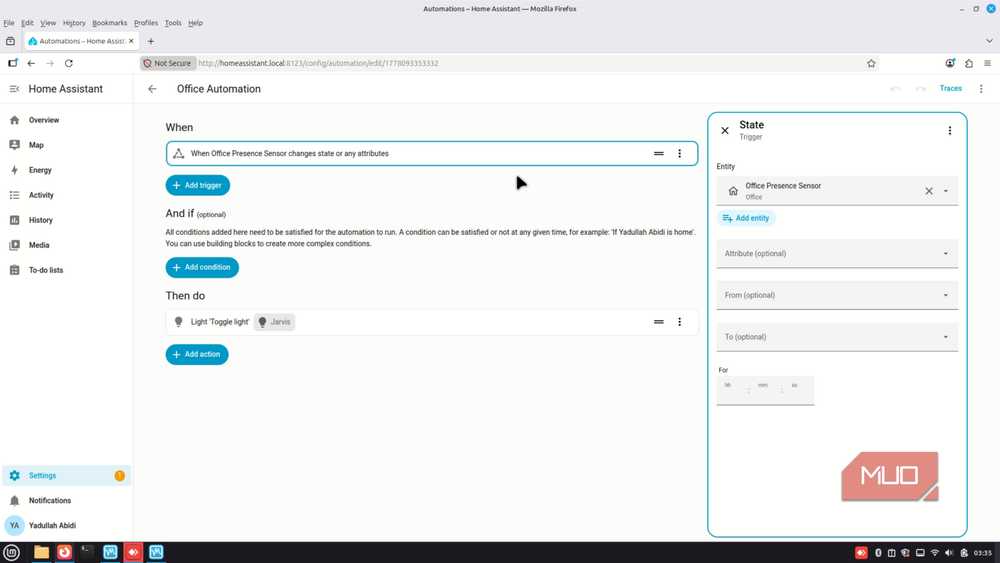Reload the current page
Image resolution: width=1000 pixels, height=563 pixels.
tap(69, 63)
